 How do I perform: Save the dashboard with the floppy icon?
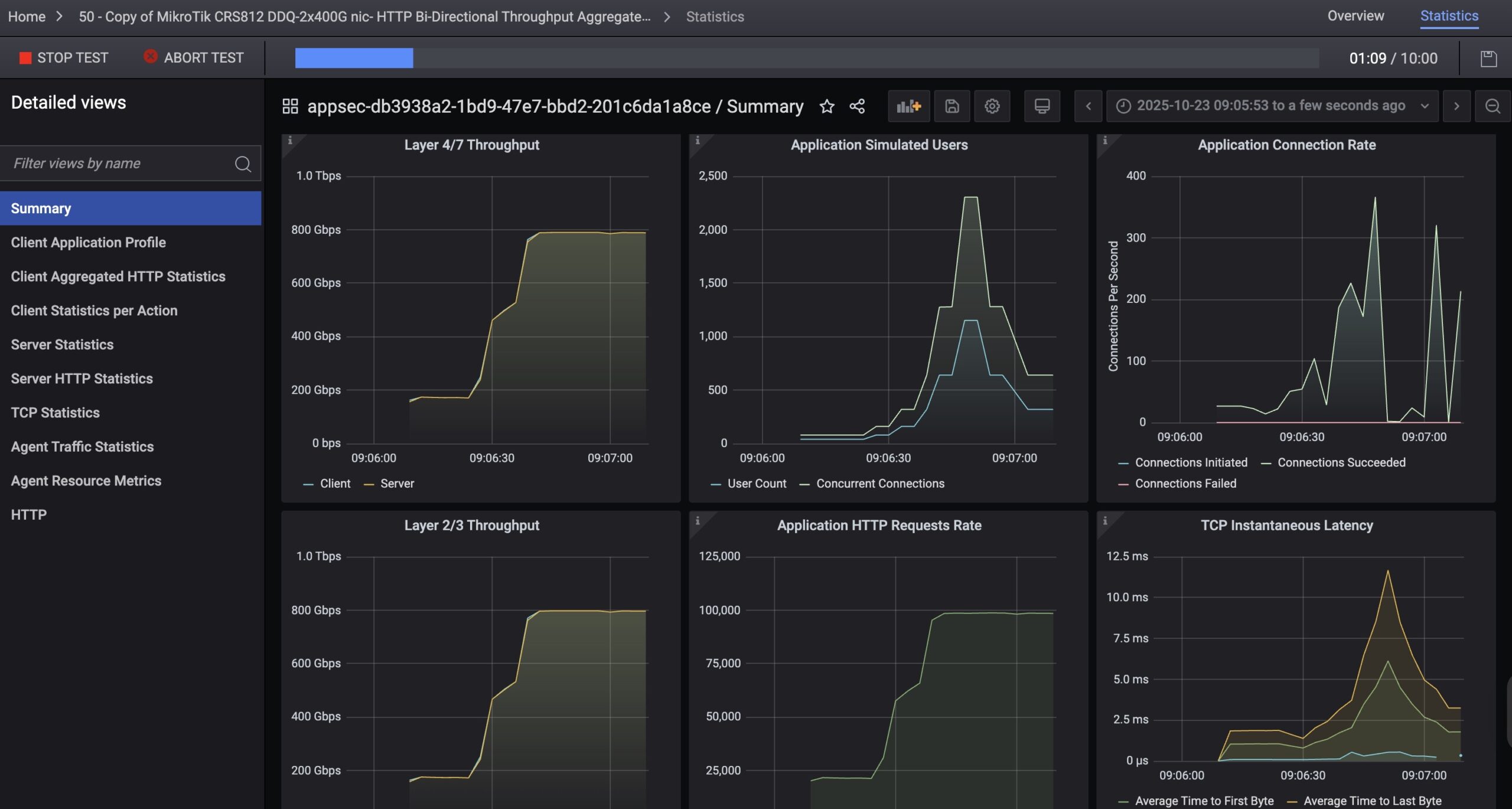pyautogui.click(x=951, y=106)
